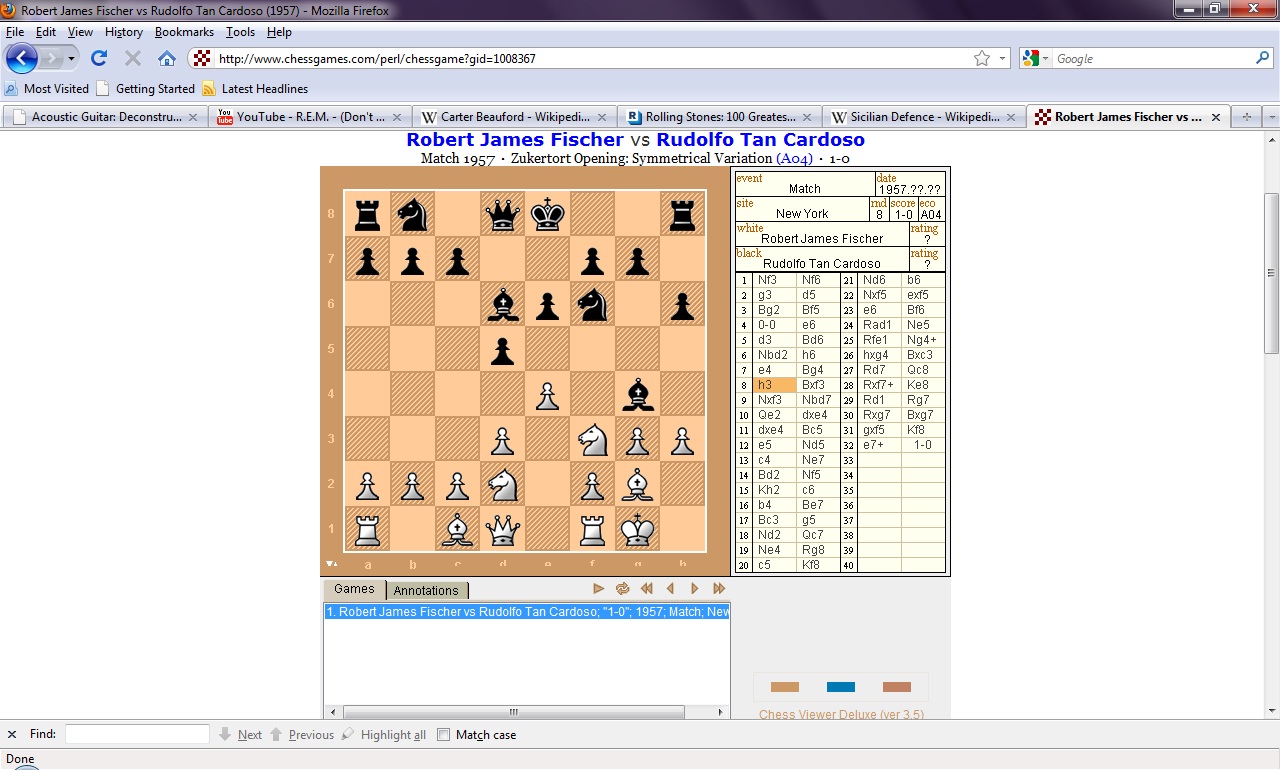Open the Robert James Fischer player link
1280x770 pixels.
pos(515,140)
